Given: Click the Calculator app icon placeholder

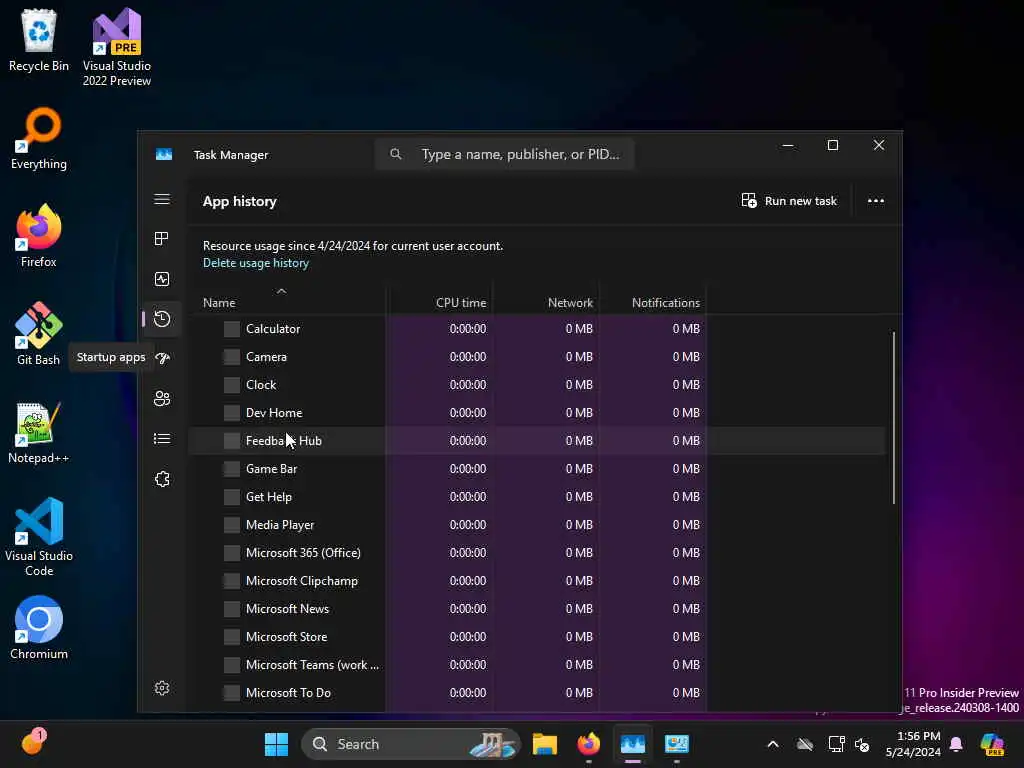Looking at the screenshot, I should 232,329.
